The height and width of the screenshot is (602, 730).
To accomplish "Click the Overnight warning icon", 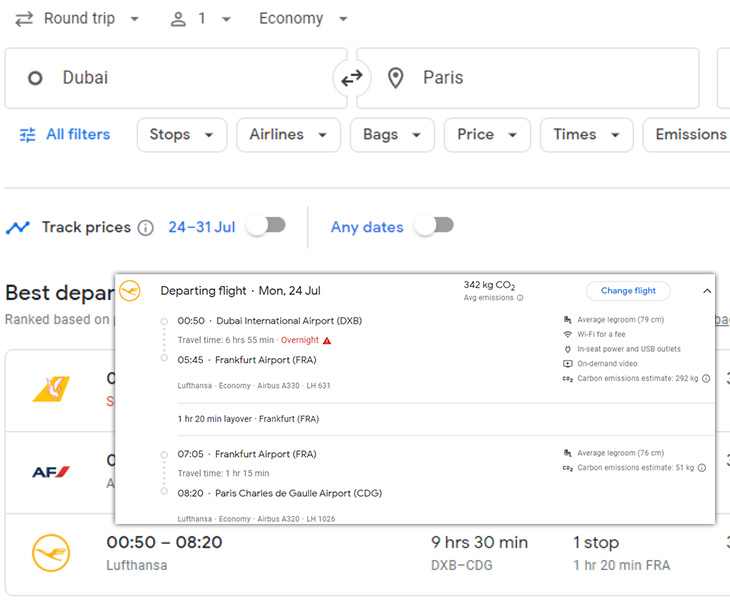I will pyautogui.click(x=327, y=340).
